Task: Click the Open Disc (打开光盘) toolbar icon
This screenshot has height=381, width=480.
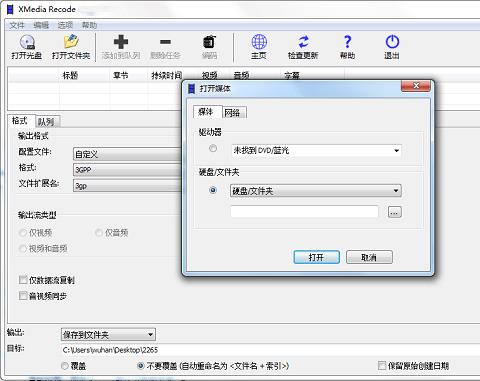Action: [x=27, y=42]
